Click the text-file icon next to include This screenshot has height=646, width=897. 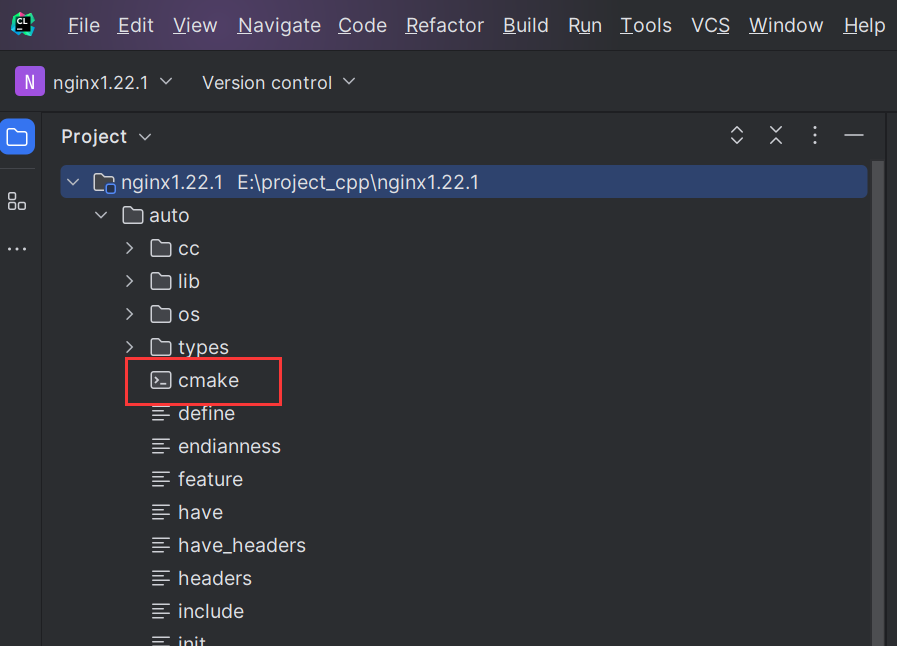[161, 611]
